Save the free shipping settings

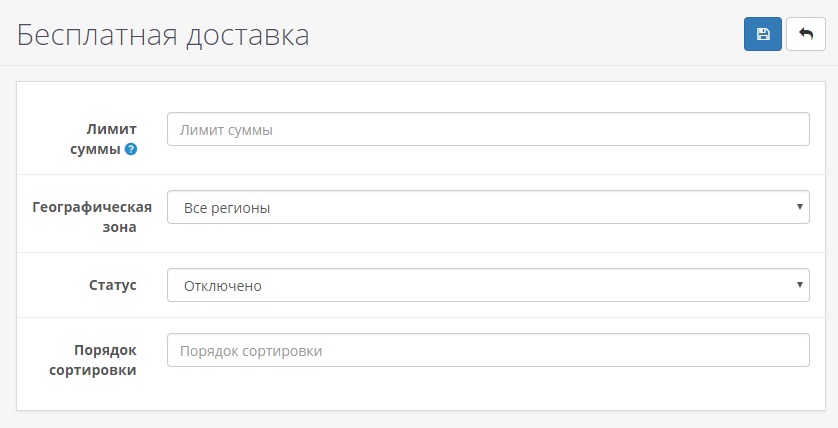[763, 34]
